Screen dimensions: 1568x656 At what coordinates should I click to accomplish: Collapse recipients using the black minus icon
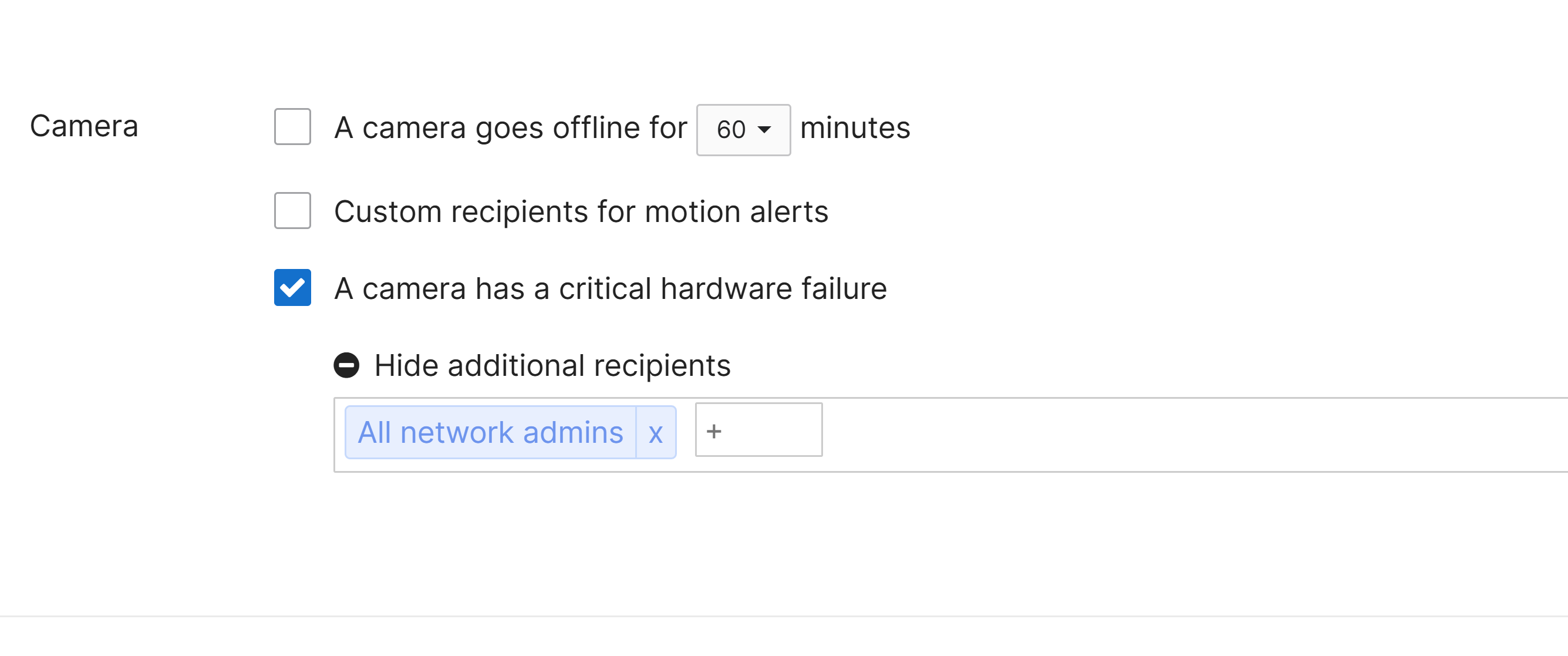(346, 365)
